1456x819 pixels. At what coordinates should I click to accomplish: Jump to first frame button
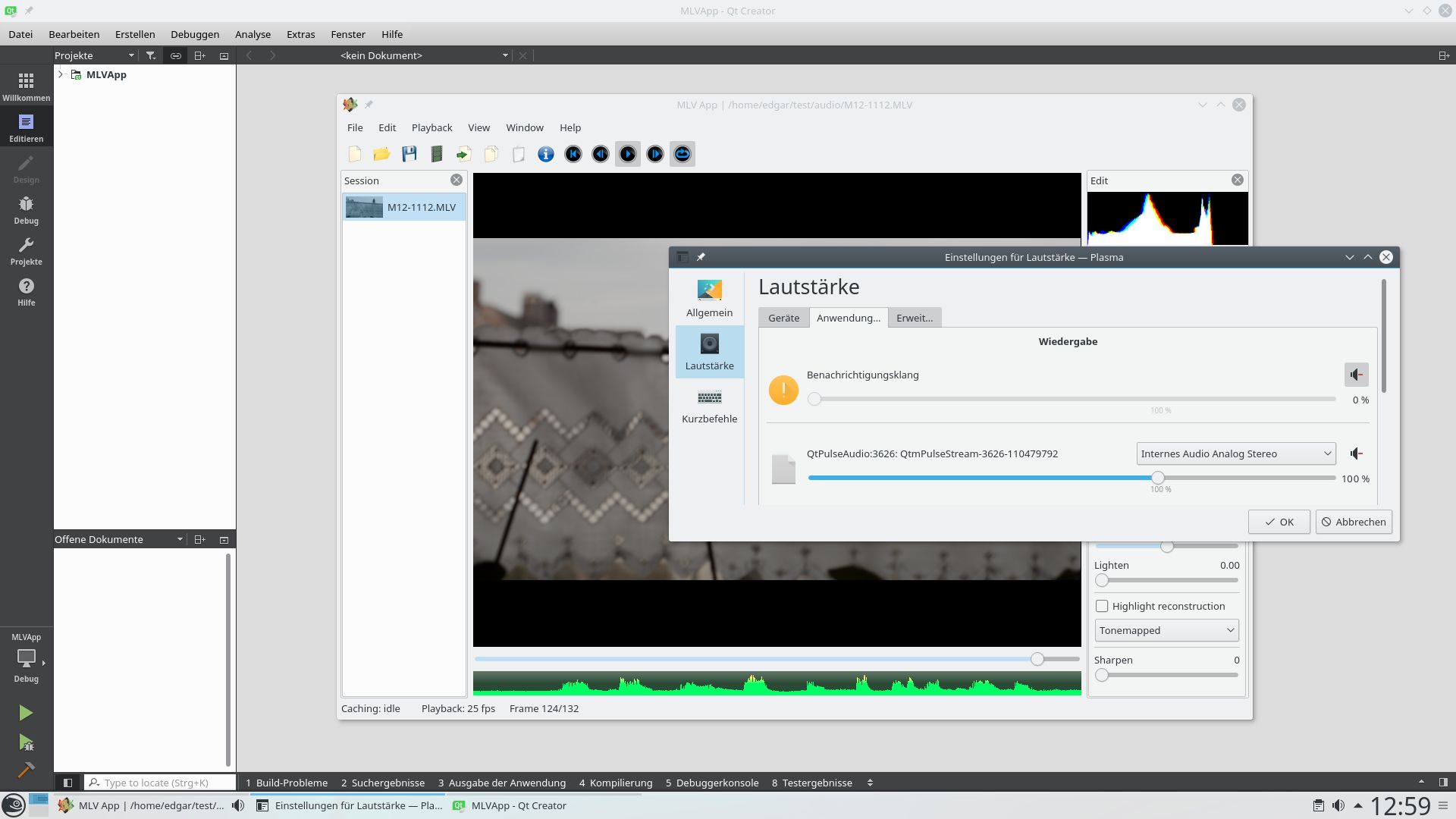(573, 154)
